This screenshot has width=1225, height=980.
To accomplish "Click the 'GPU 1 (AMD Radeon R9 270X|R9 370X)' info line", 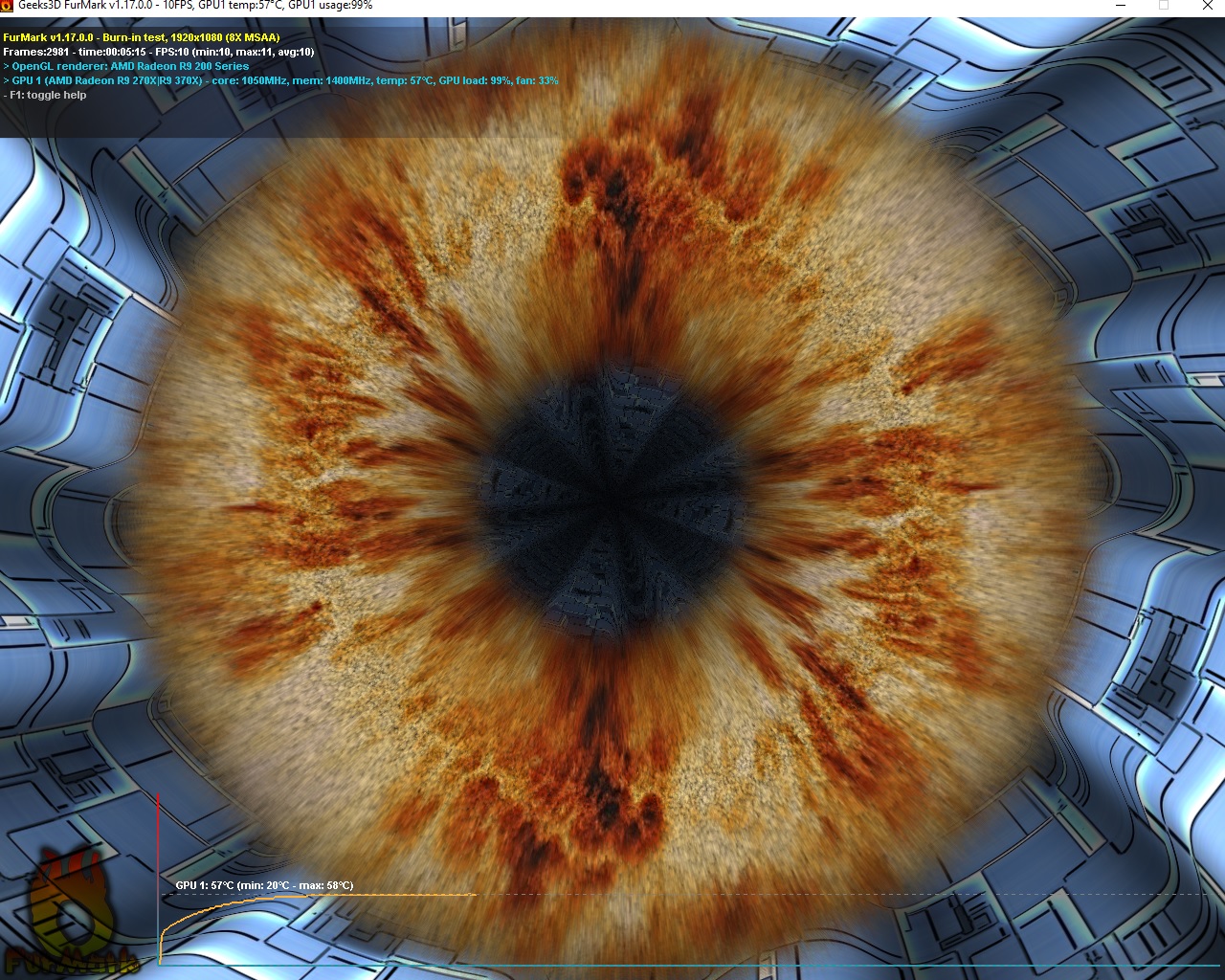I will 281,80.
